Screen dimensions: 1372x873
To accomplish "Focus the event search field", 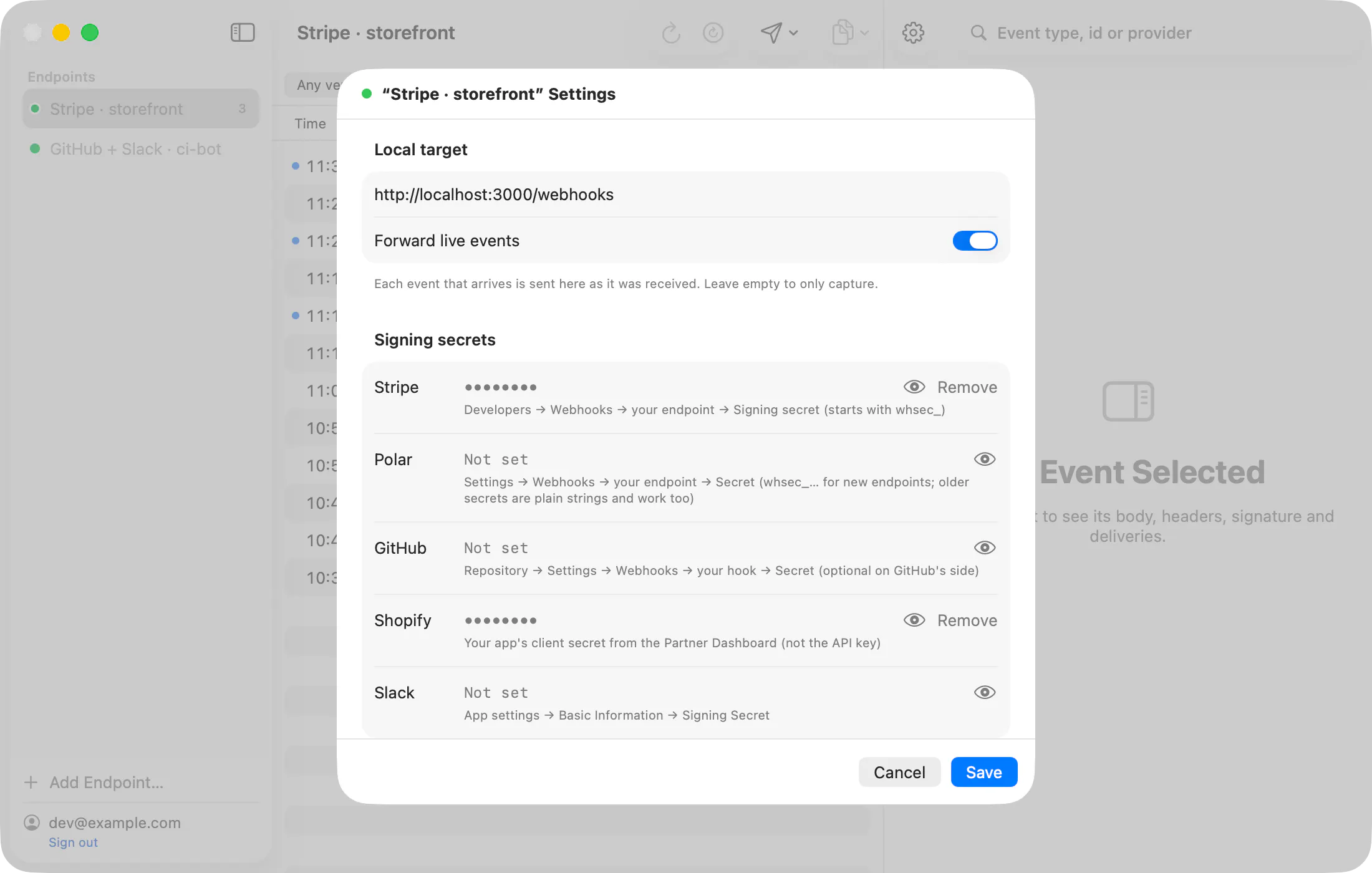I will tap(1160, 32).
